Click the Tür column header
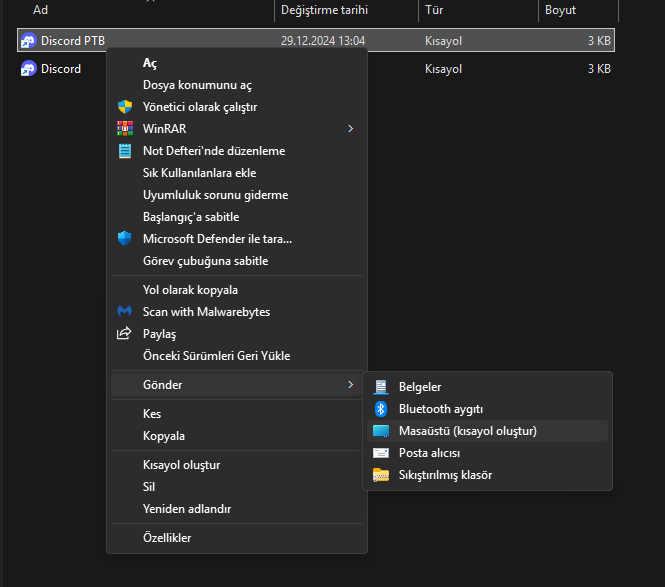The width and height of the screenshot is (665, 587). (435, 10)
